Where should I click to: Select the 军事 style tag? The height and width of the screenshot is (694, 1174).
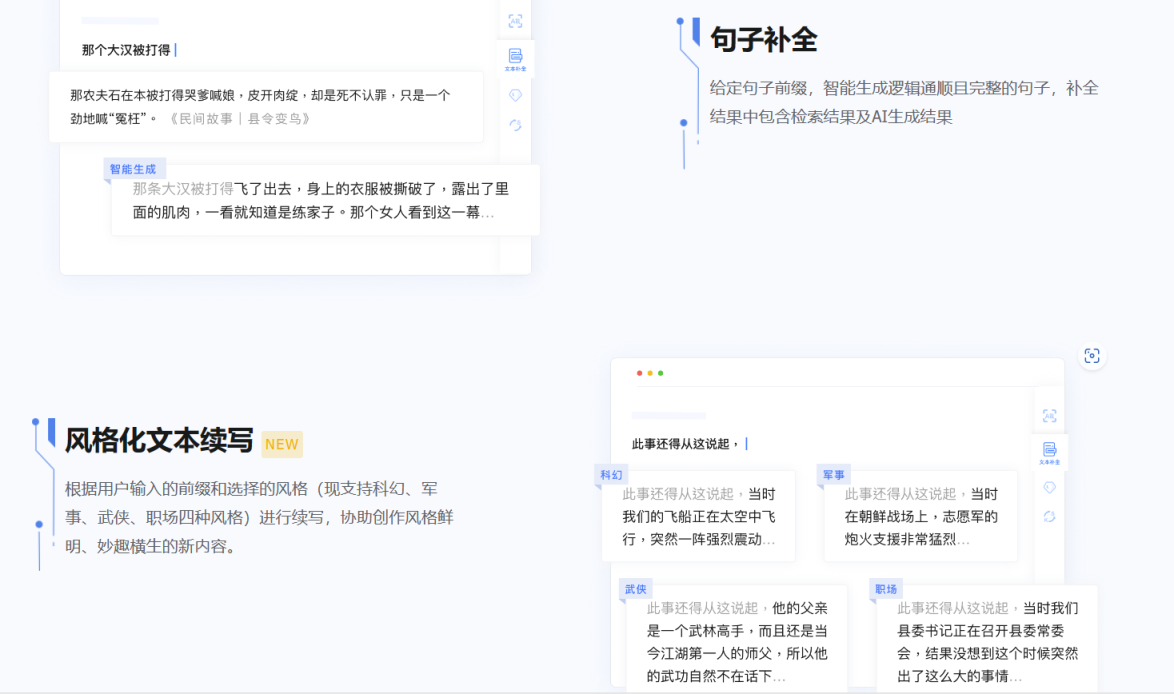(833, 475)
